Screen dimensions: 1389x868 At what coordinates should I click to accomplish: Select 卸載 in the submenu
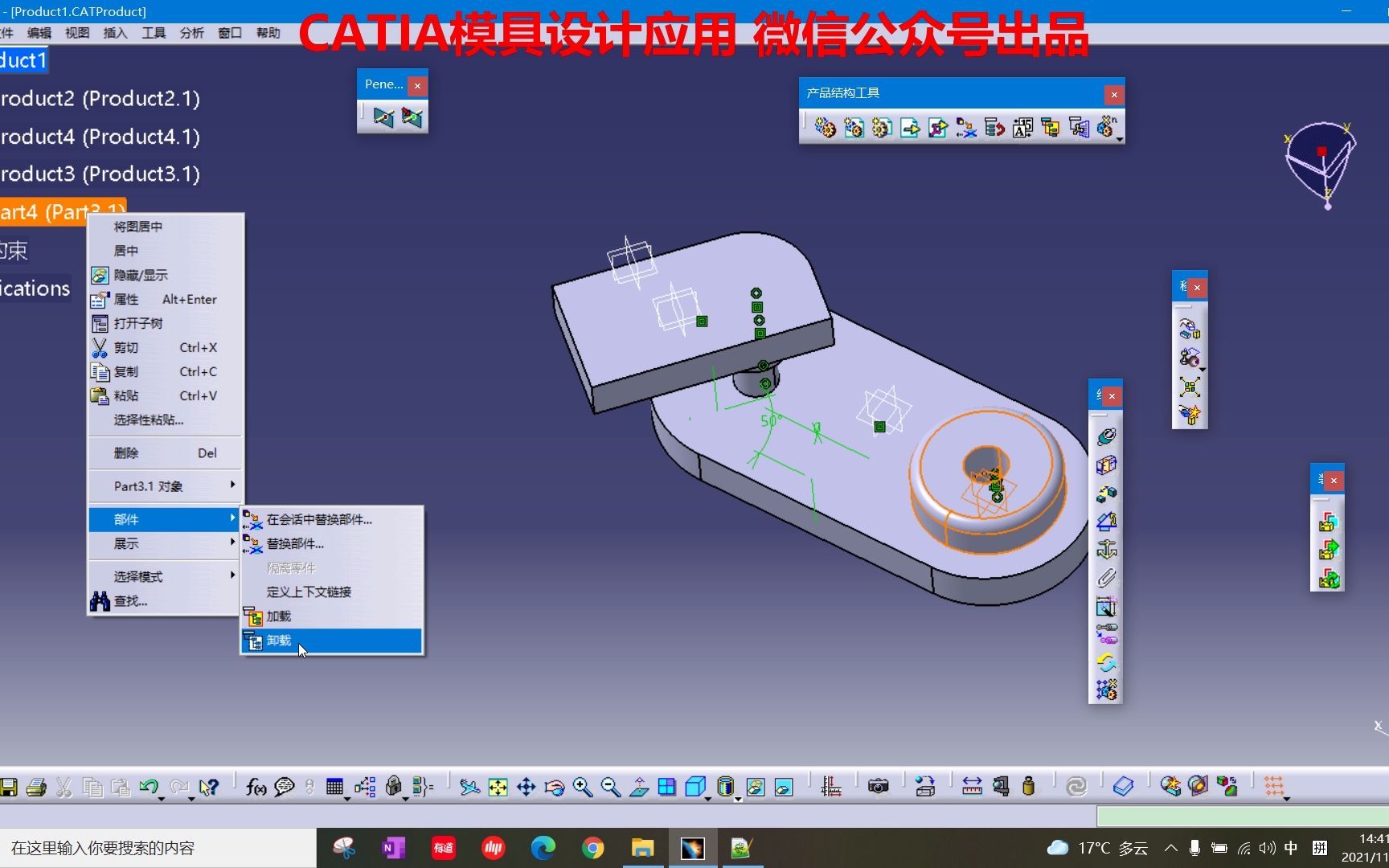pyautogui.click(x=331, y=641)
